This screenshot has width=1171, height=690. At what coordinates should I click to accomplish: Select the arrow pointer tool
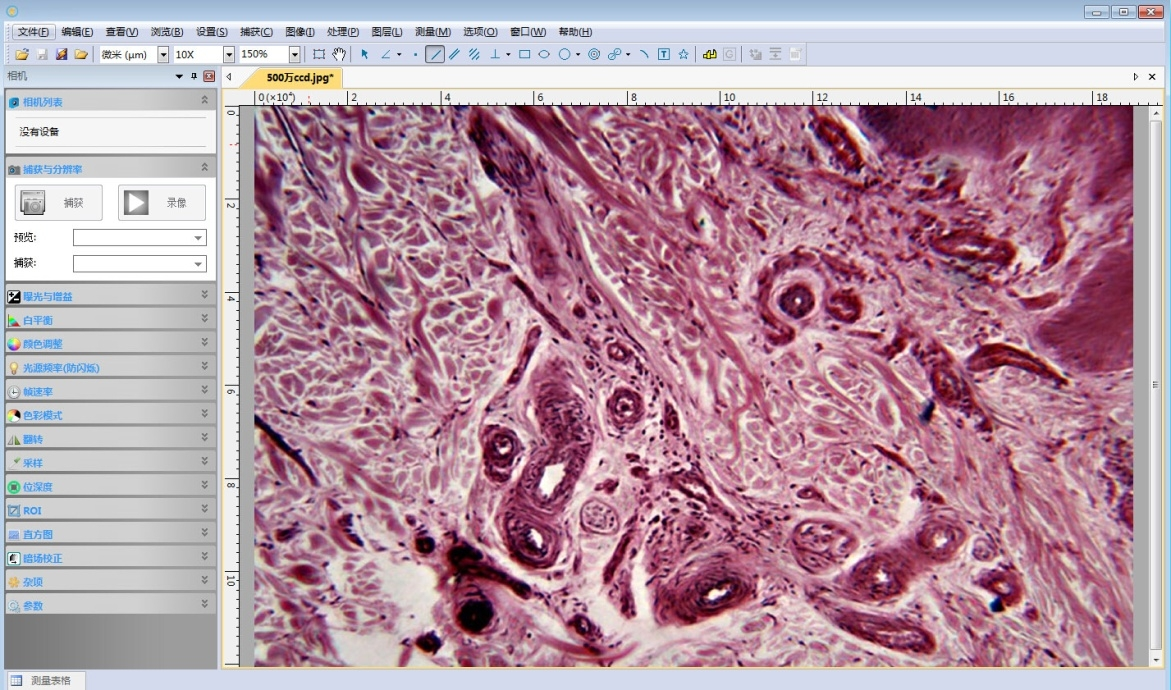pos(364,54)
